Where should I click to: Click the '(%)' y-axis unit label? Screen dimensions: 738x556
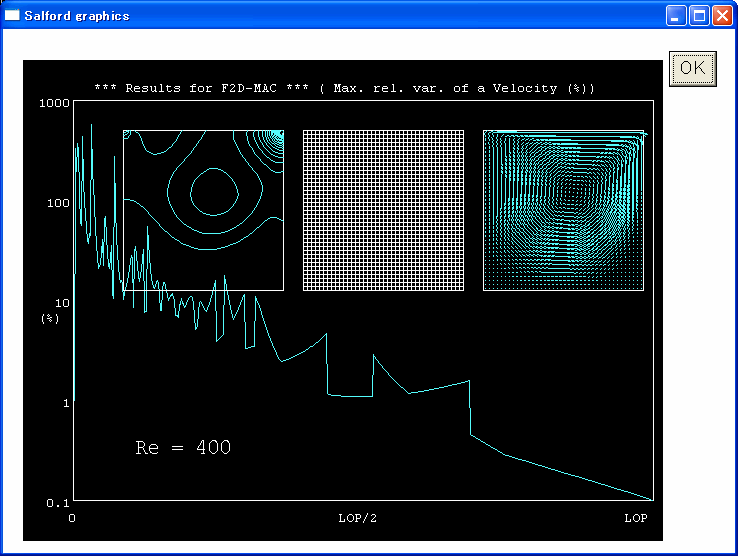[50, 319]
